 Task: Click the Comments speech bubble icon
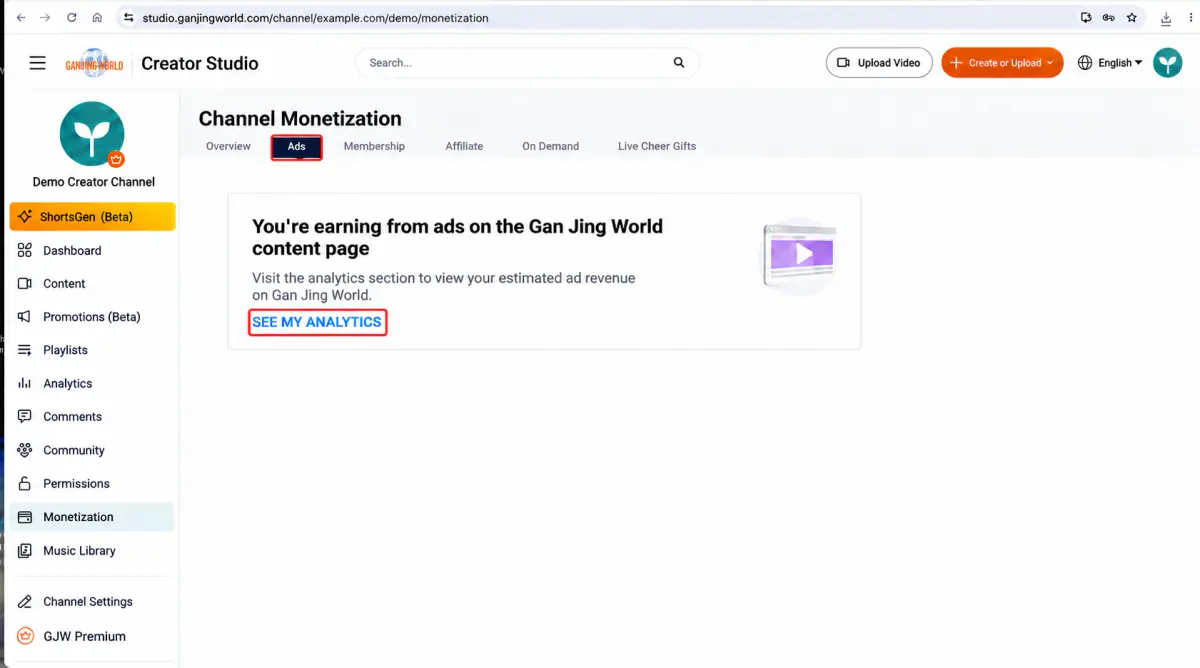point(25,417)
